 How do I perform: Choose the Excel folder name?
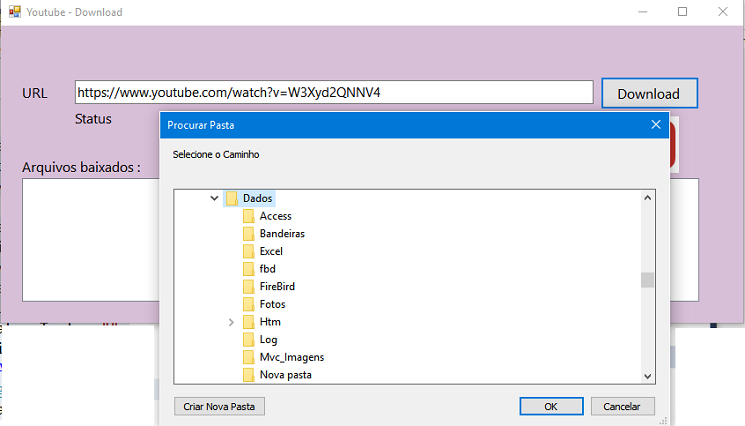click(271, 251)
